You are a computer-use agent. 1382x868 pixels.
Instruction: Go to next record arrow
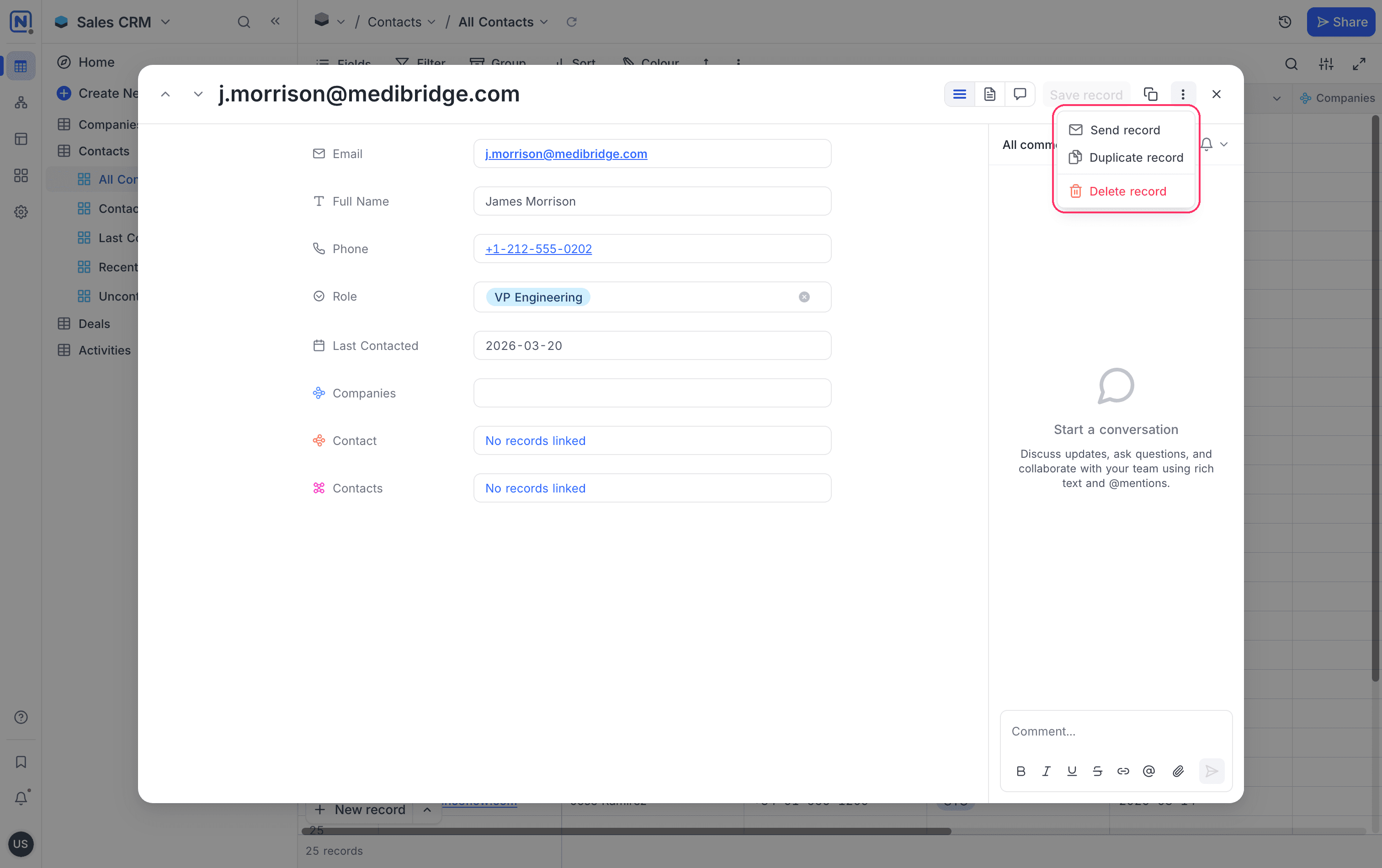coord(198,95)
